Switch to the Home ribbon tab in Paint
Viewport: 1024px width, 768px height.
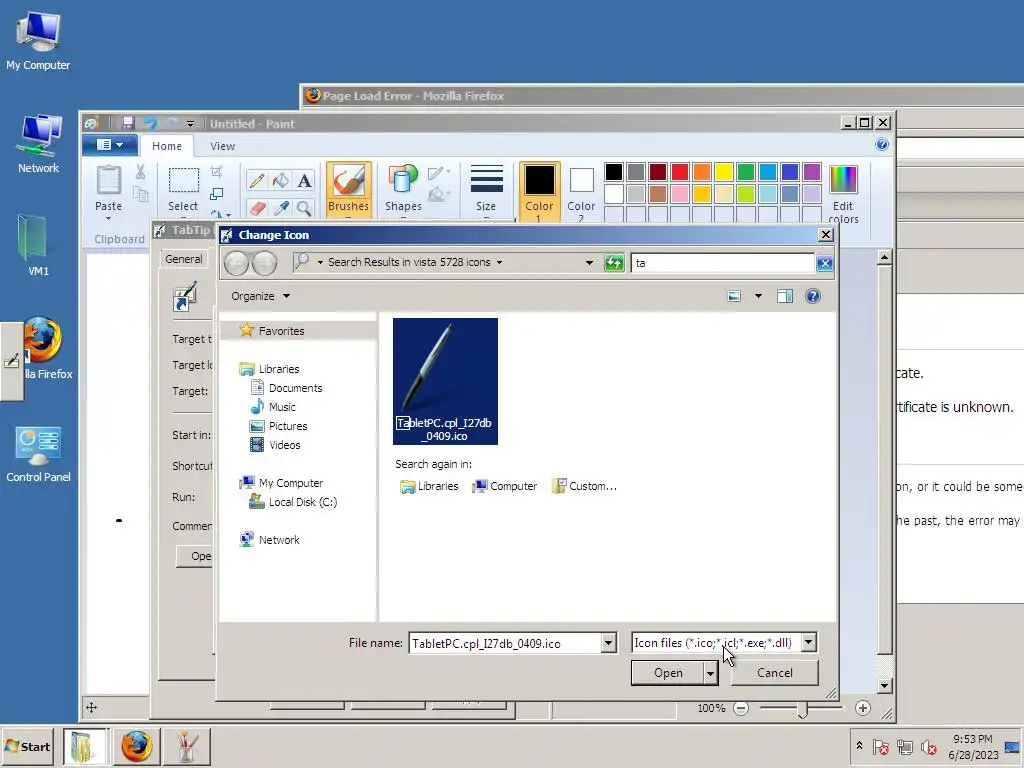(x=167, y=146)
